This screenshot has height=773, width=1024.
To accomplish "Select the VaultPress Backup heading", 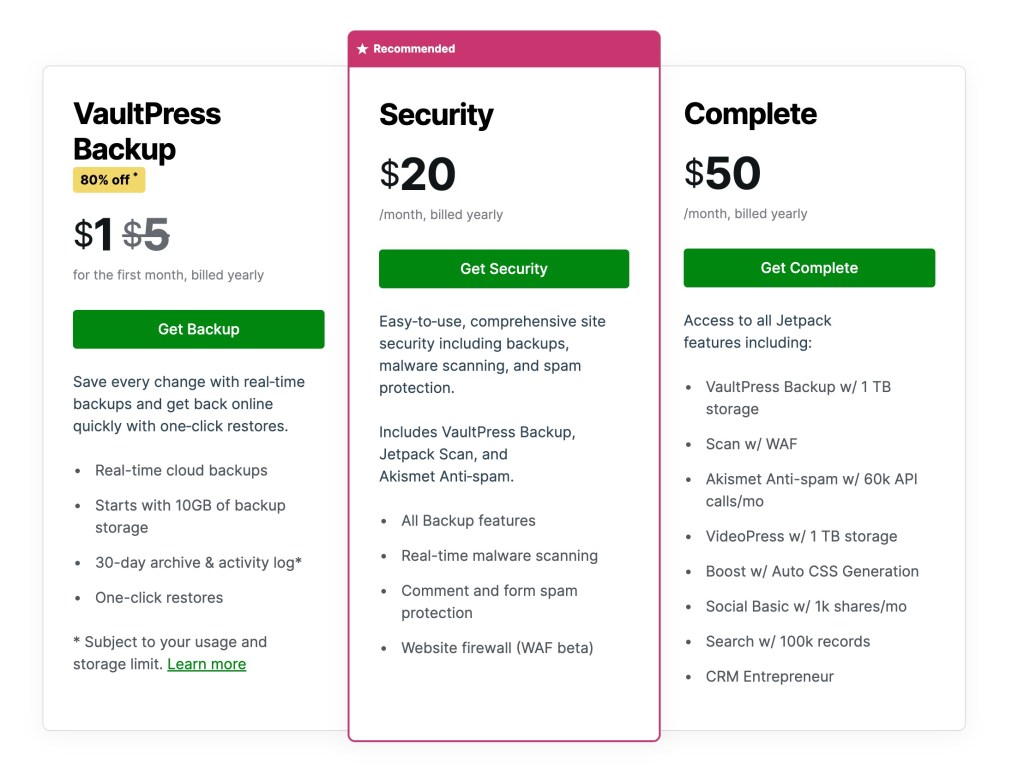I will click(147, 131).
